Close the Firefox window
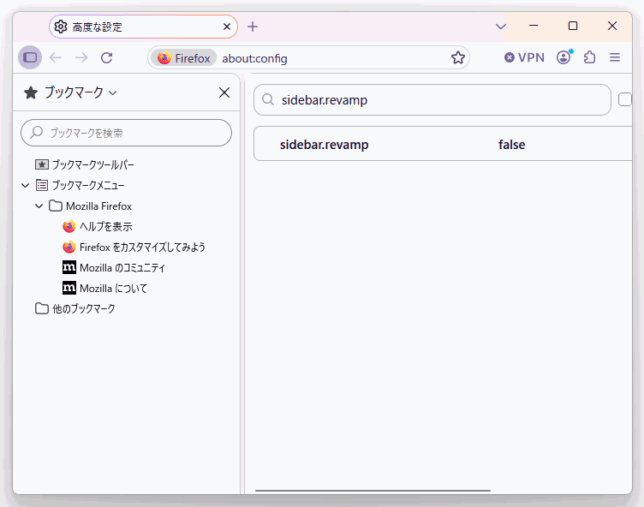The height and width of the screenshot is (507, 644). pyautogui.click(x=612, y=26)
